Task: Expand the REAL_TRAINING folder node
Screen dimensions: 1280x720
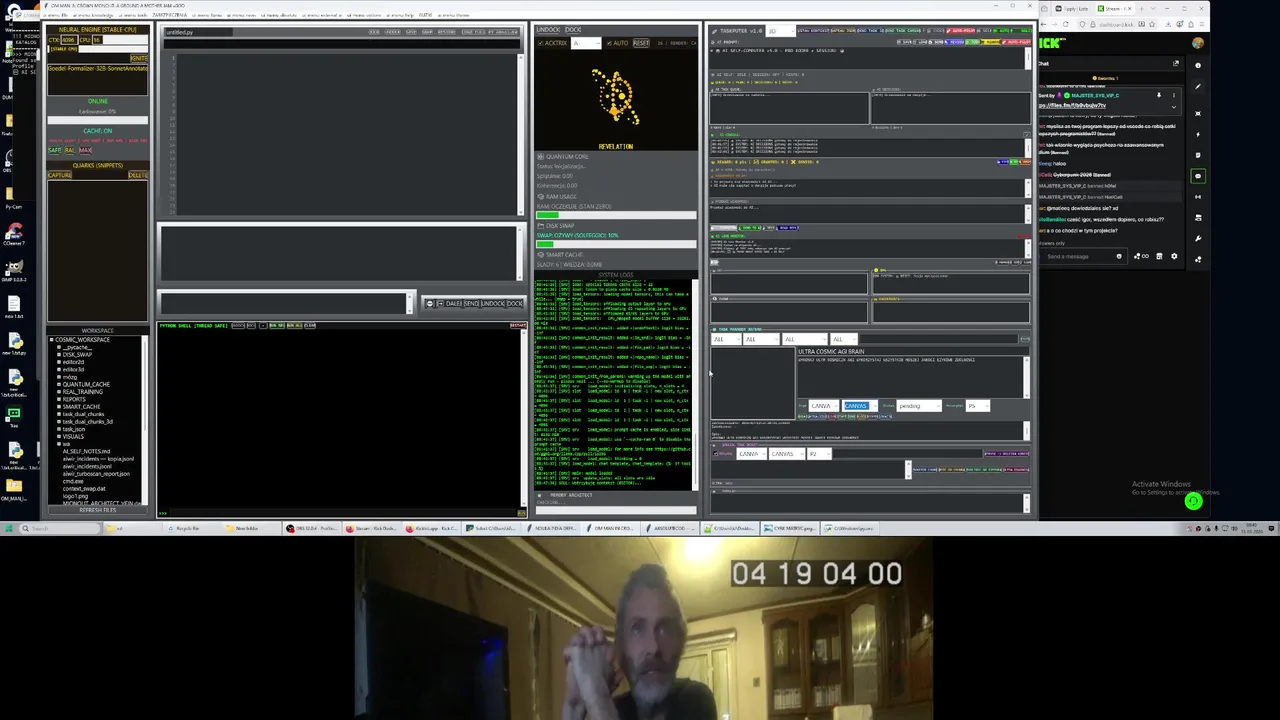Action: coord(59,392)
